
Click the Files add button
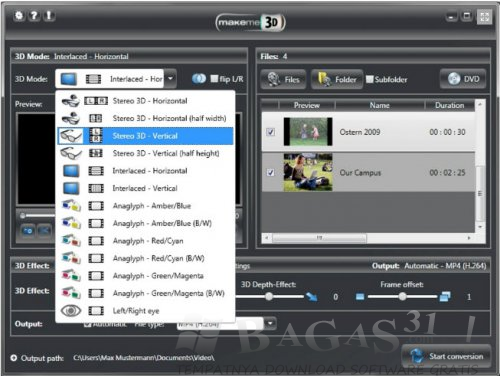click(x=283, y=79)
